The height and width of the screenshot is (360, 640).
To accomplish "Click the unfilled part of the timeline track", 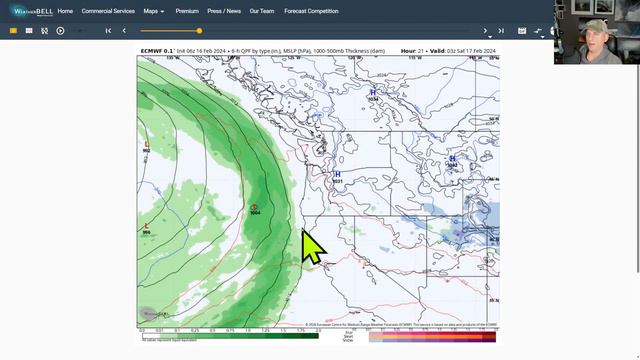I will (336, 31).
